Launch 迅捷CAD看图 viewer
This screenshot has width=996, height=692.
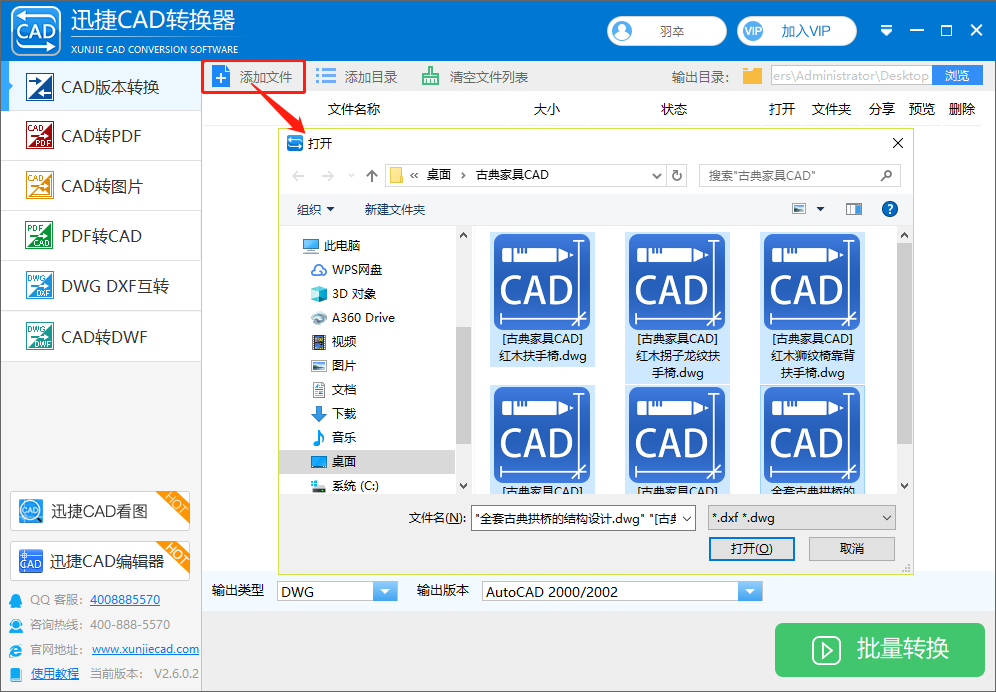100,511
